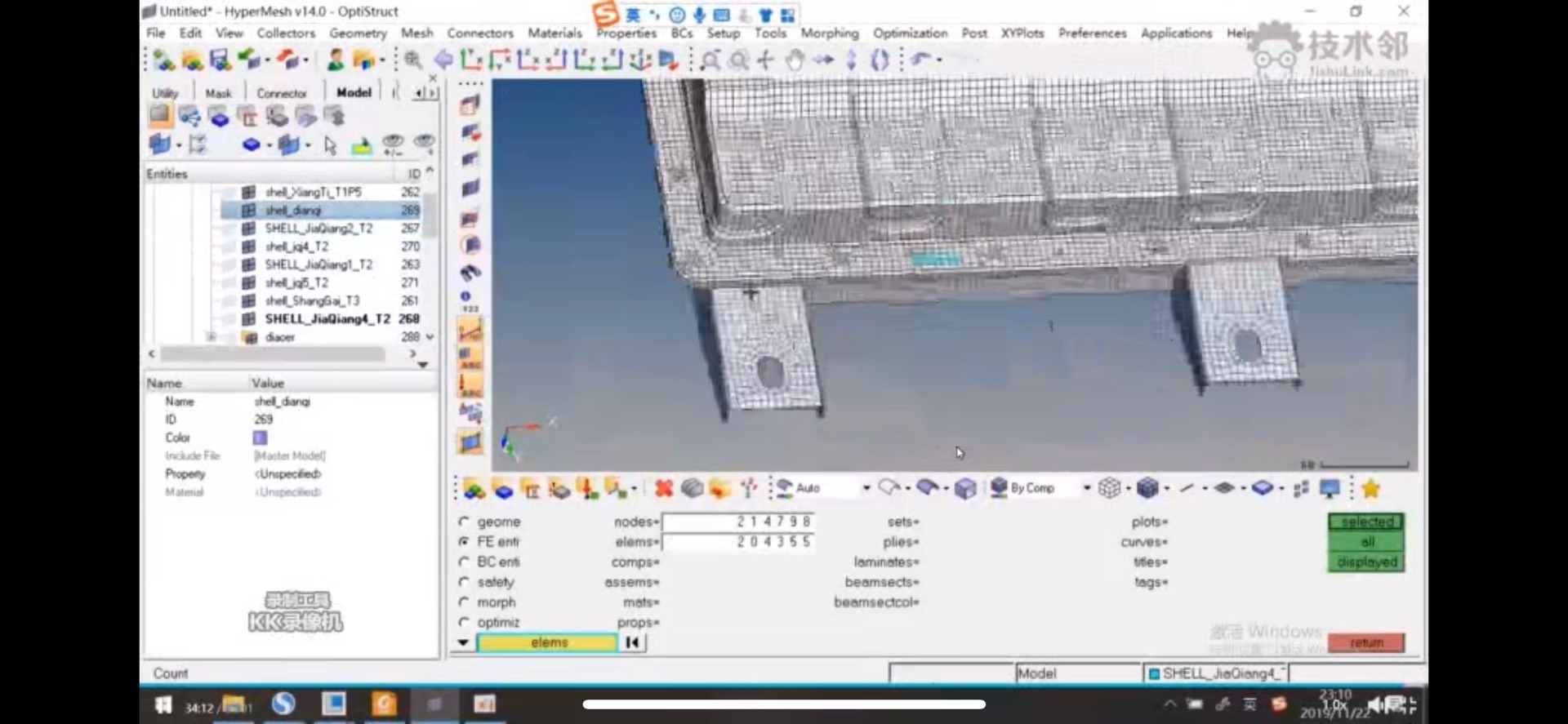Image resolution: width=1568 pixels, height=724 pixels.
Task: Expand the diaoer tree node
Action: coord(212,336)
